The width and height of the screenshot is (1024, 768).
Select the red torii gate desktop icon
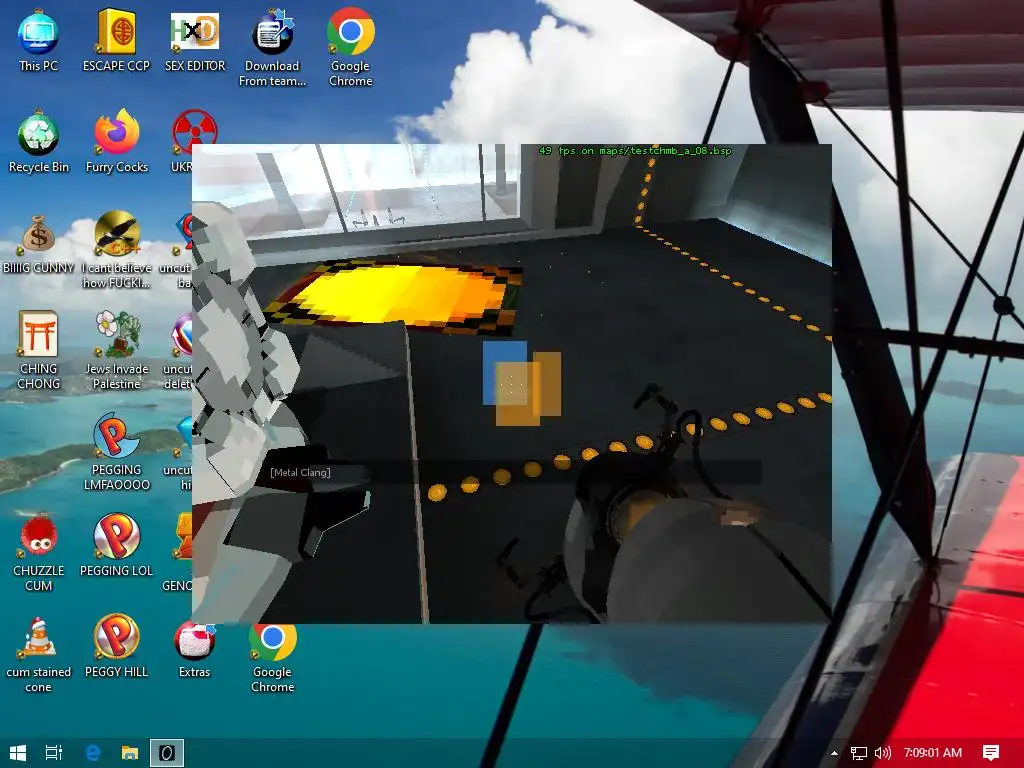coord(39,351)
